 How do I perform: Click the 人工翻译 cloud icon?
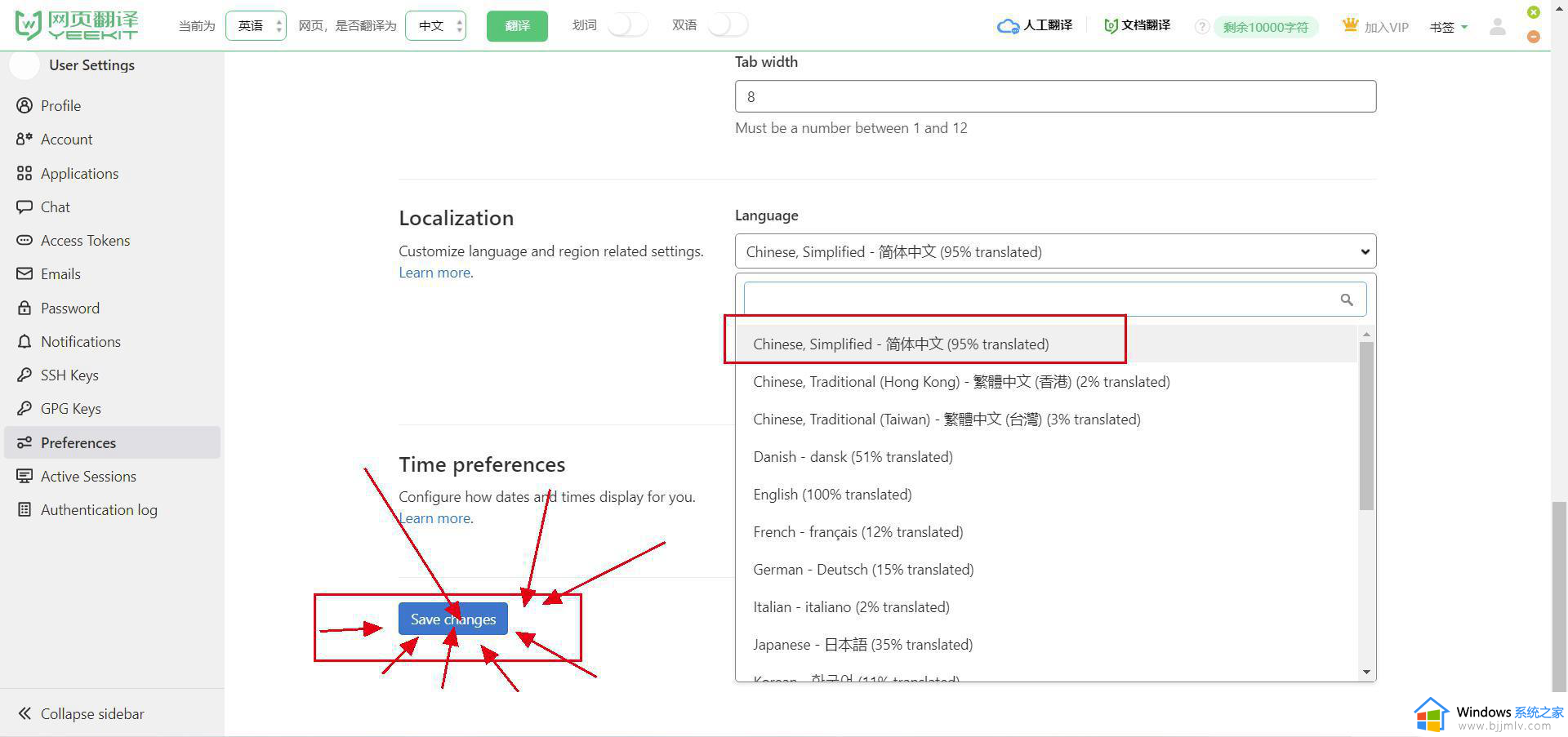(1008, 26)
